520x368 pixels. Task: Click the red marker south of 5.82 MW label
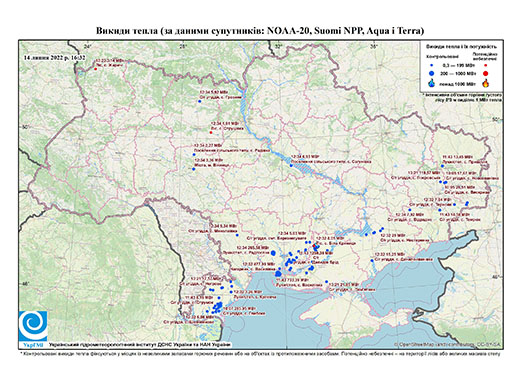[x=211, y=133]
